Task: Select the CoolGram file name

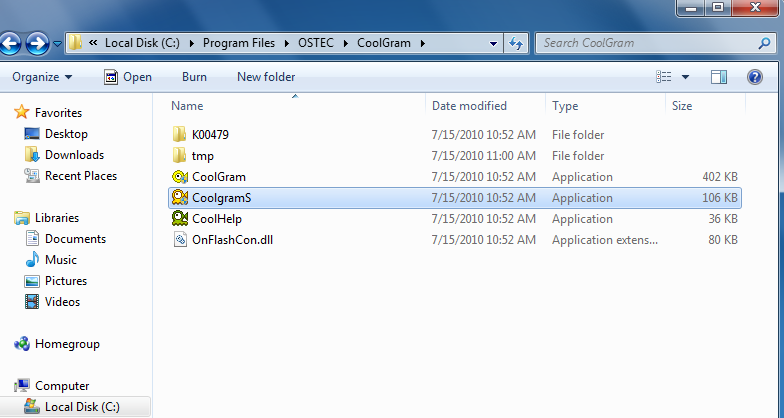Action: [218, 177]
